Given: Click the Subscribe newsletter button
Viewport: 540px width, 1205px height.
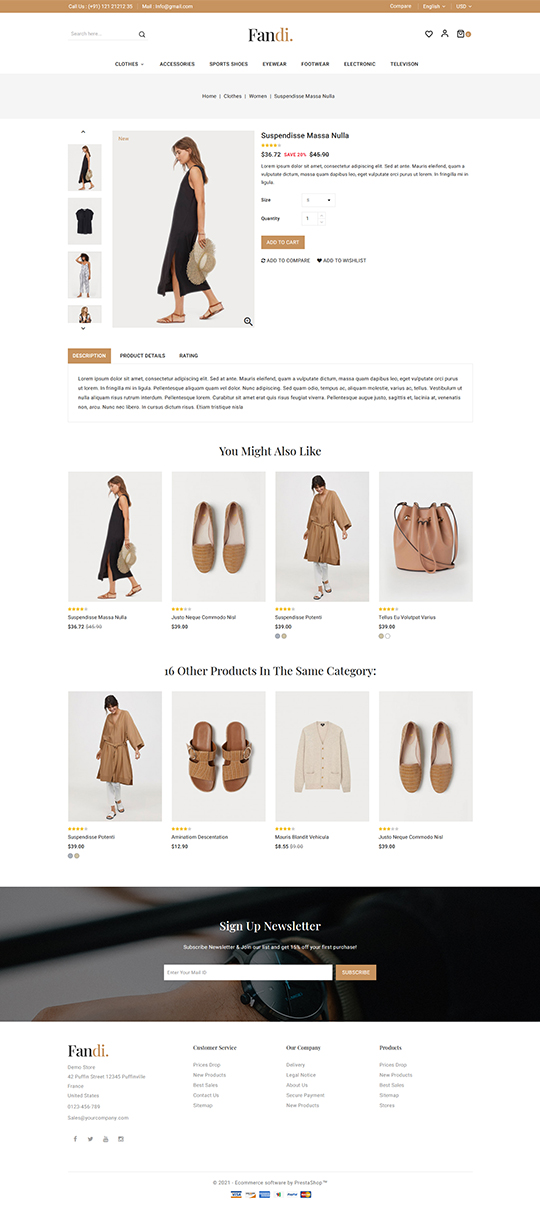Looking at the screenshot, I should (356, 972).
